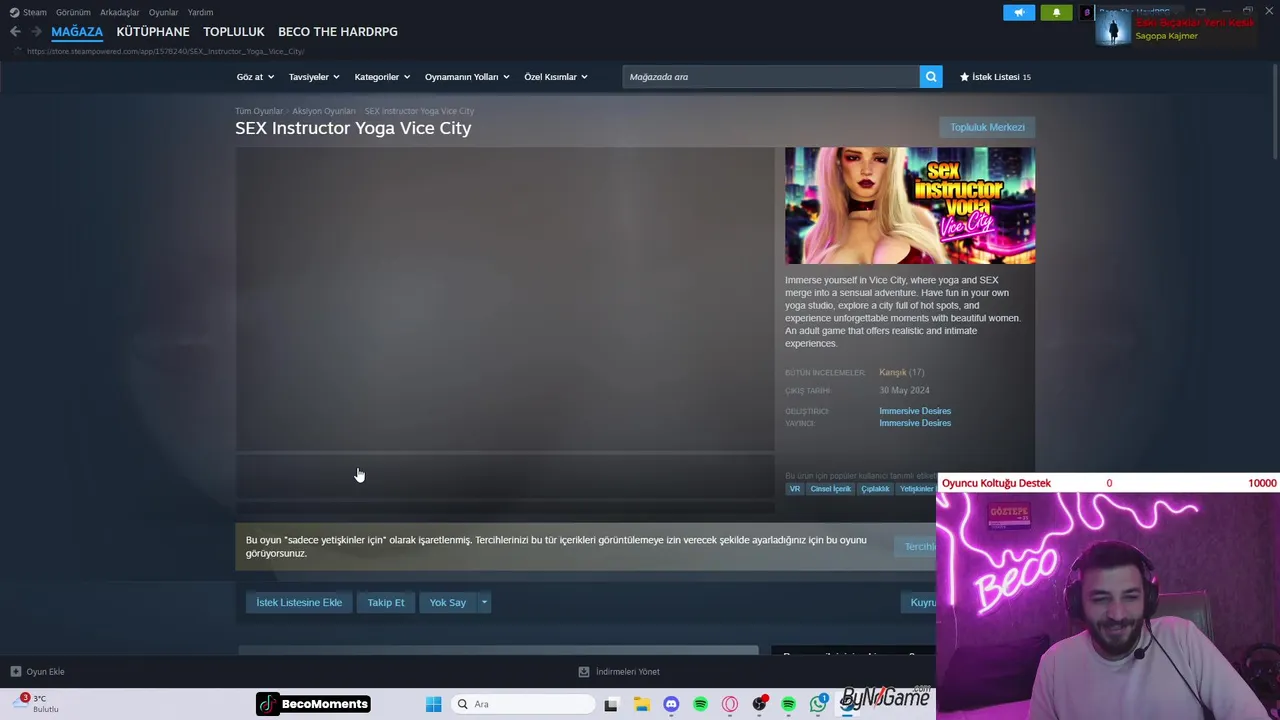
Task: Expand the Tavsiyeler dropdown
Action: [x=314, y=77]
